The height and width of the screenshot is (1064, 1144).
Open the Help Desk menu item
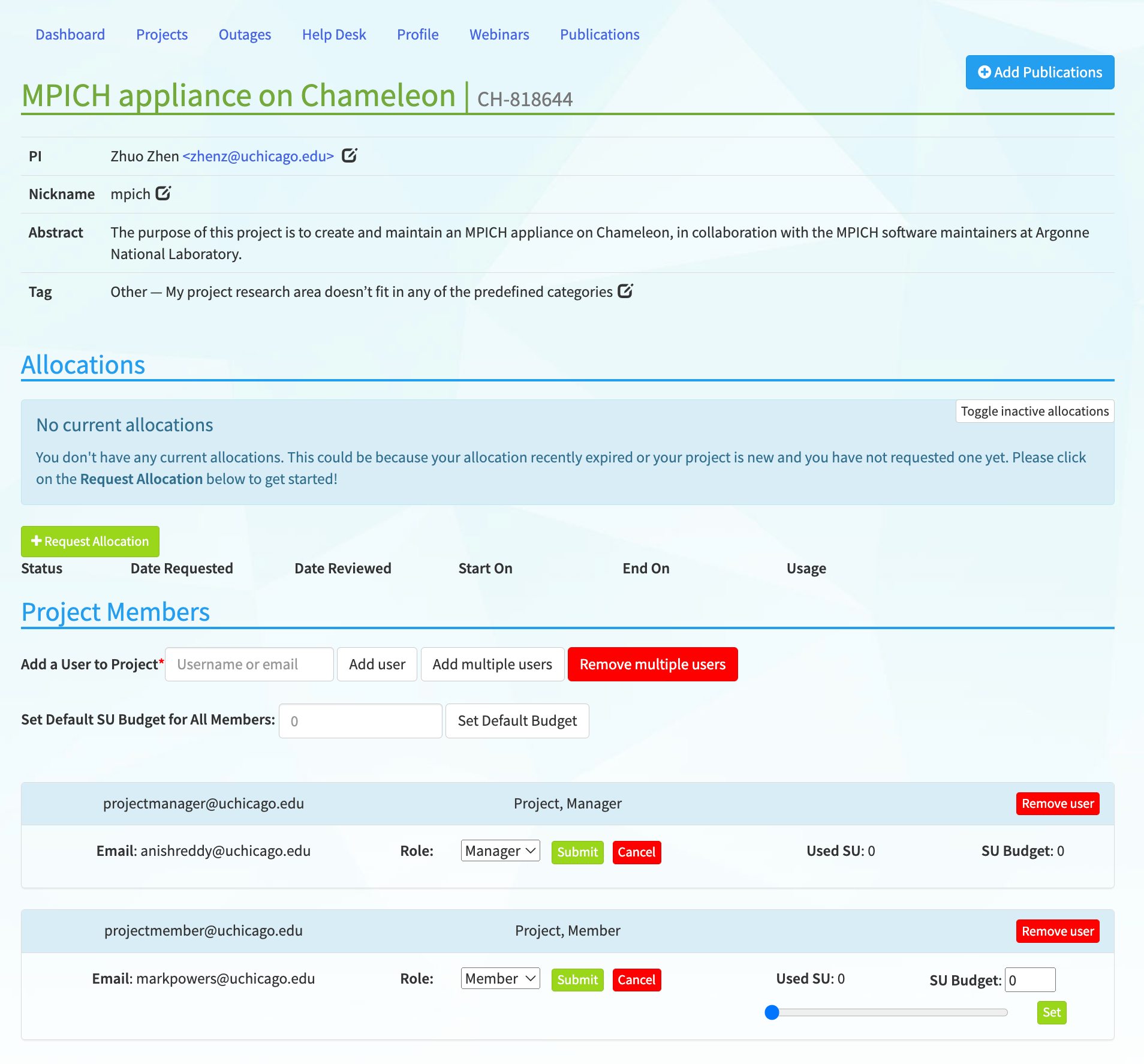pyautogui.click(x=334, y=35)
